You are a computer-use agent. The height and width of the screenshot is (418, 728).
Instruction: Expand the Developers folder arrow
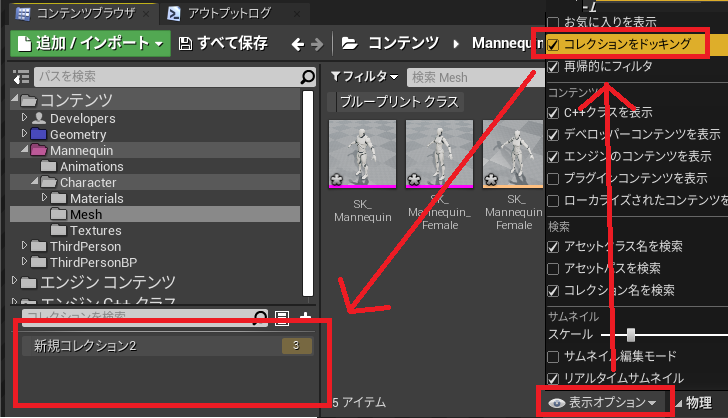pyautogui.click(x=25, y=118)
